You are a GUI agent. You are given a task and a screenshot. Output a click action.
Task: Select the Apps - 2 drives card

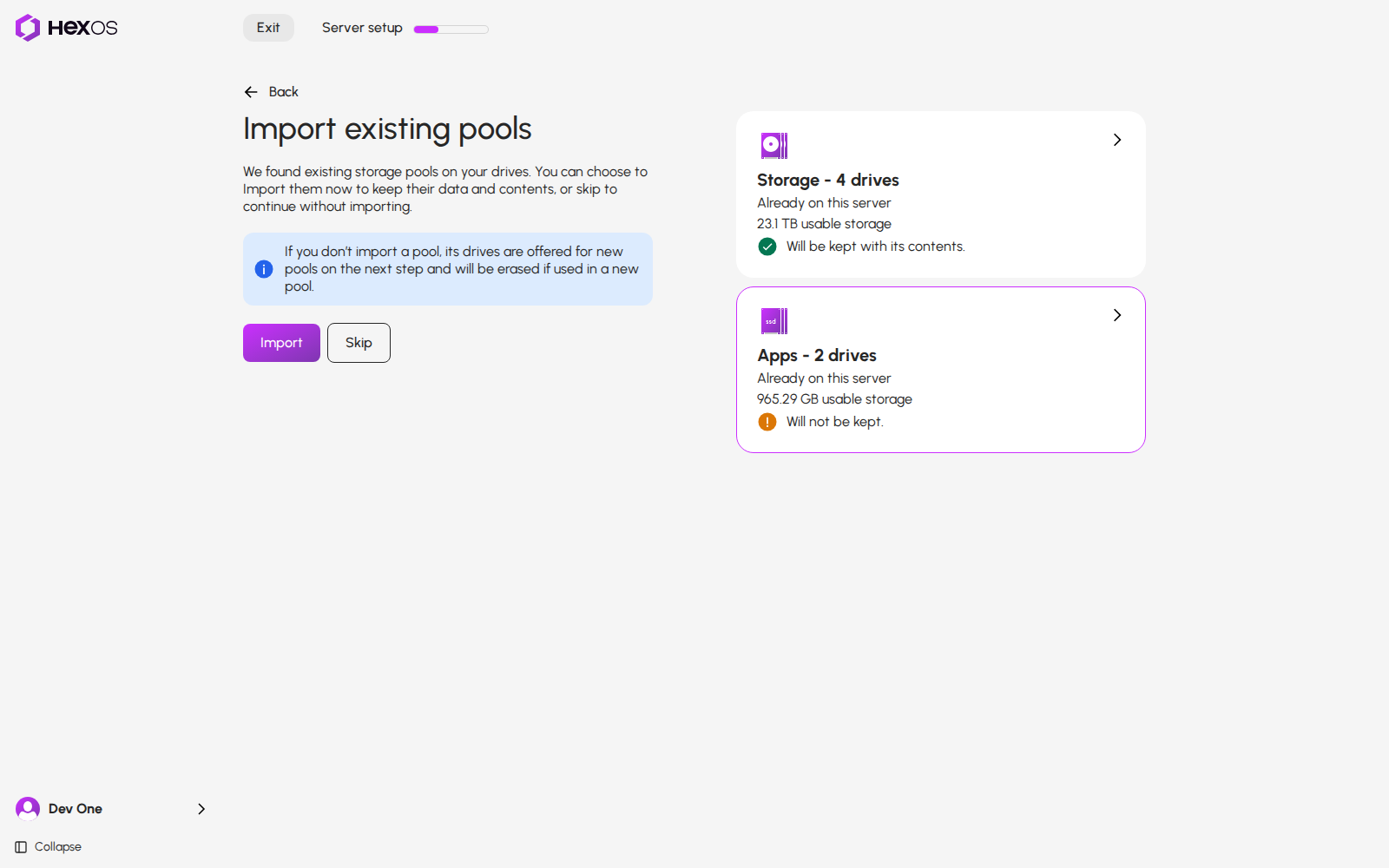click(941, 370)
